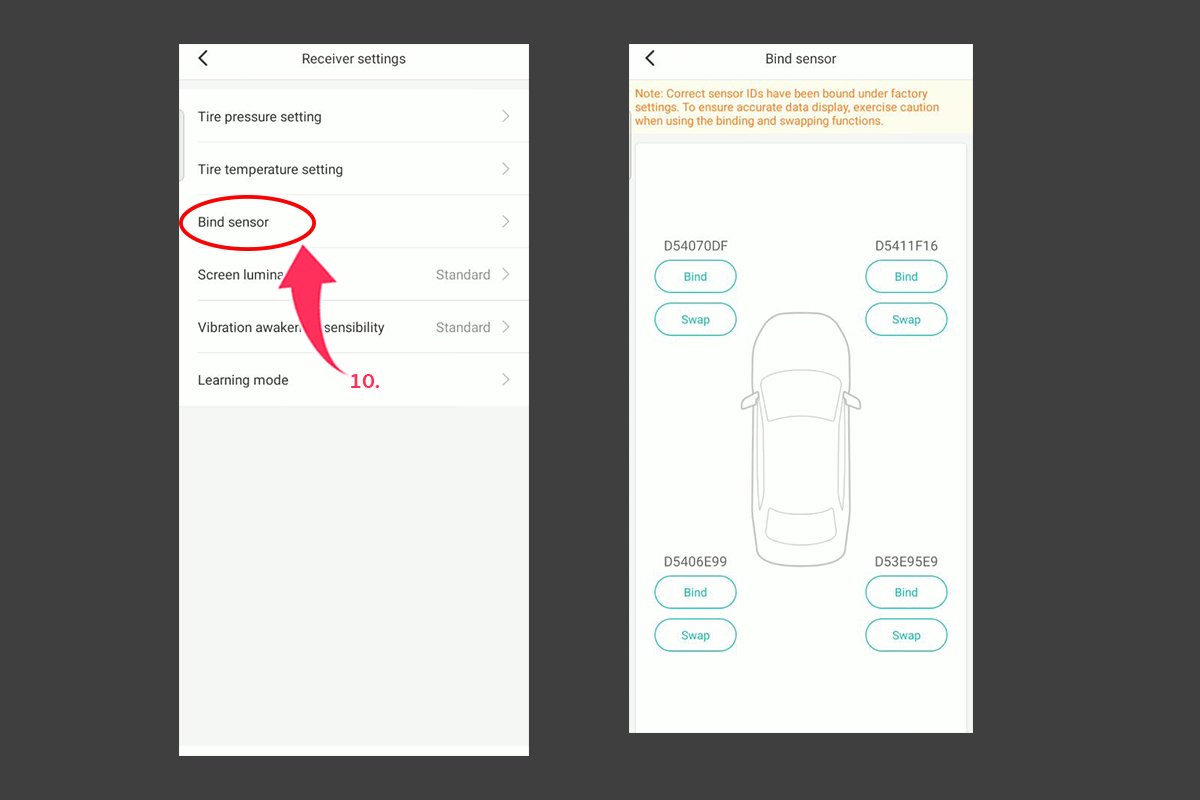
Task: Expand Learning mode chevron arrow
Action: pos(505,380)
